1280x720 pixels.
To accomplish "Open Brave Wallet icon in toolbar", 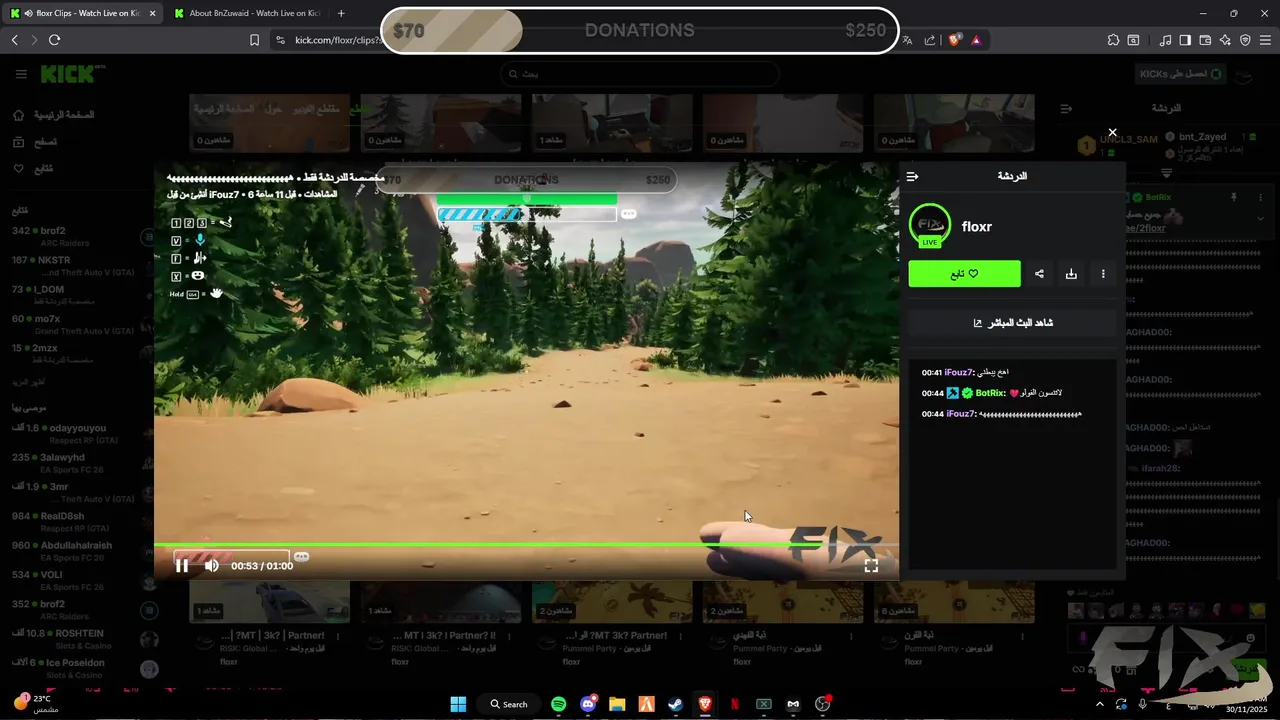I will pyautogui.click(x=1205, y=40).
